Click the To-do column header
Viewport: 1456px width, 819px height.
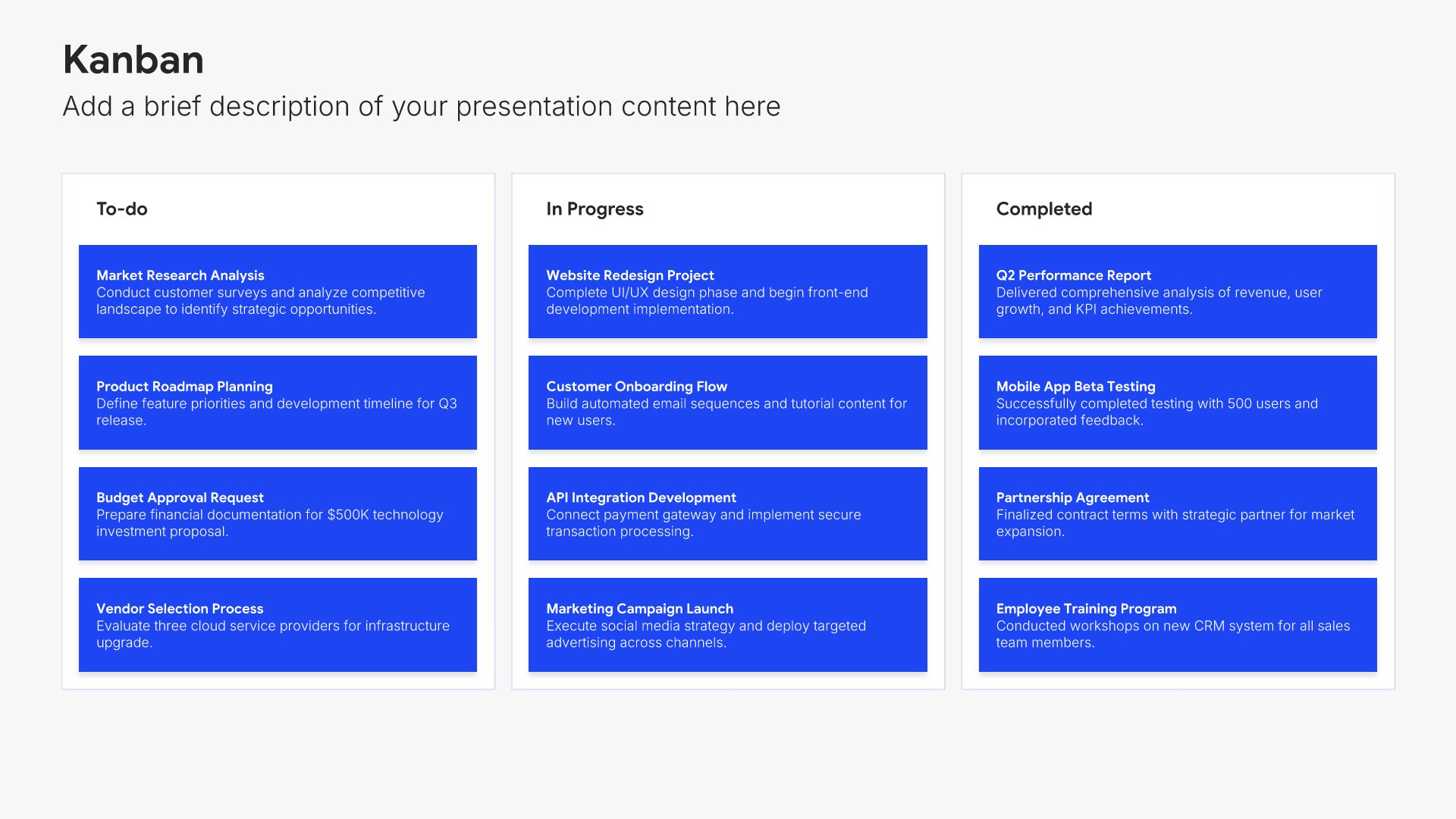(122, 209)
